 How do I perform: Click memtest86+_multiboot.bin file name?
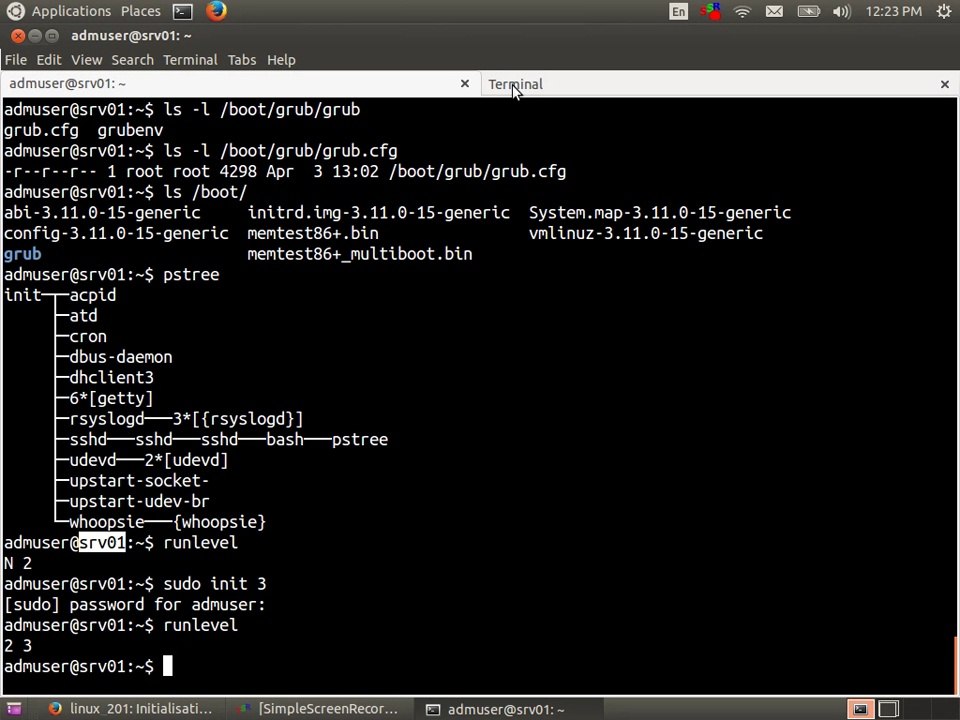click(360, 254)
